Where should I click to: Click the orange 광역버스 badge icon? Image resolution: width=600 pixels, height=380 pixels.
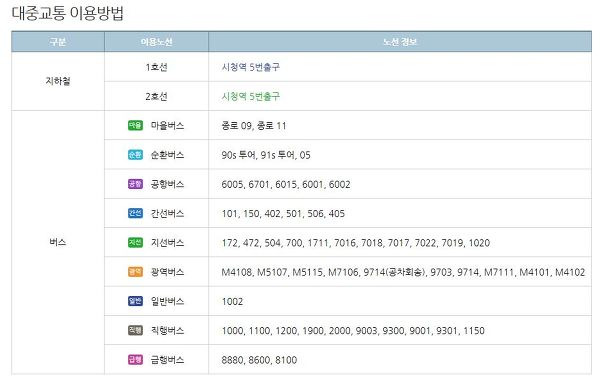[135, 272]
